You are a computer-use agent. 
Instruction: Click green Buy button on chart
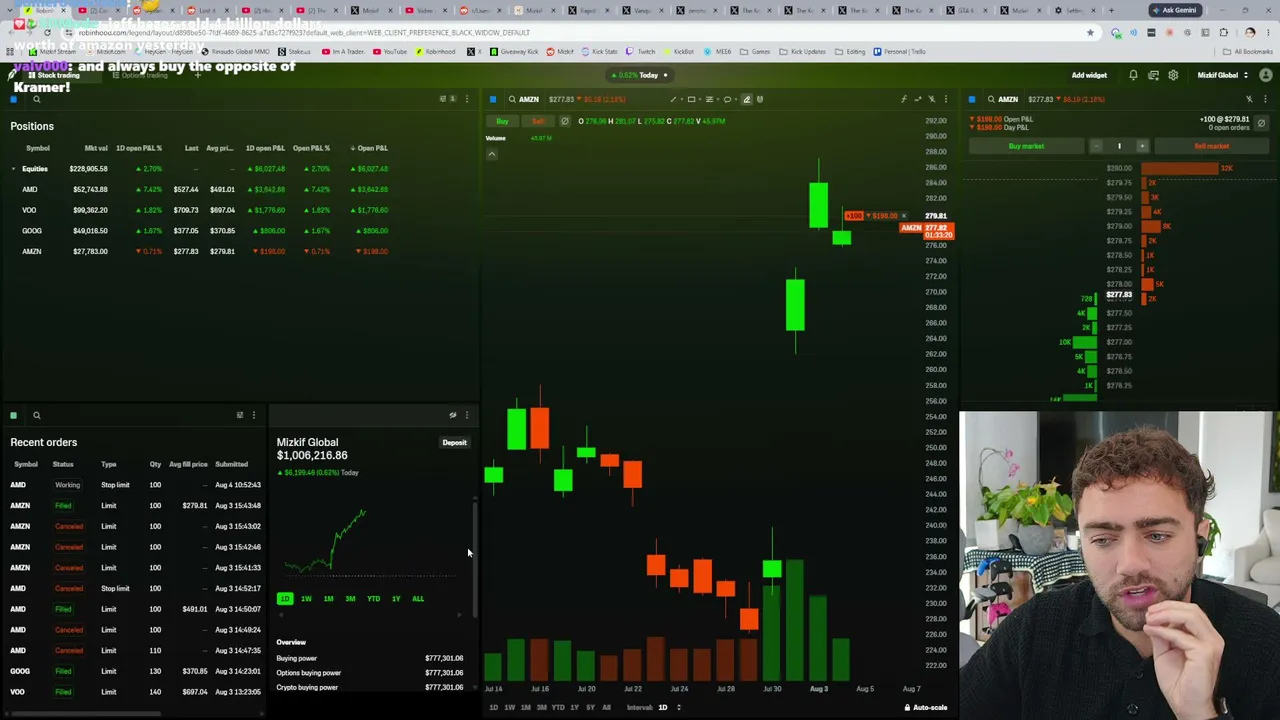(502, 121)
